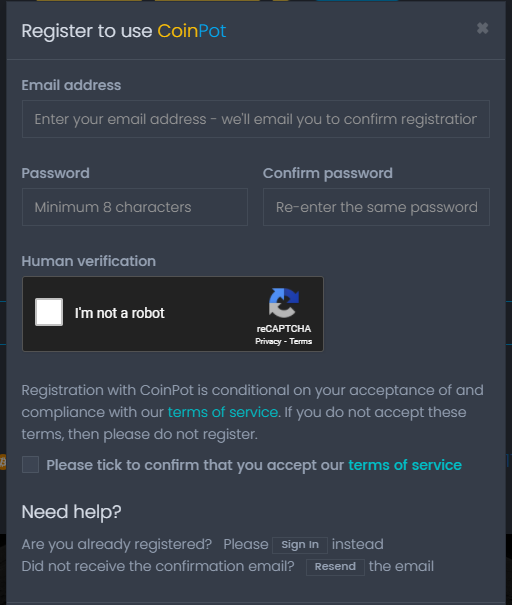The width and height of the screenshot is (512, 605).
Task: Tick the accept terms of service checkbox
Action: [x=30, y=464]
